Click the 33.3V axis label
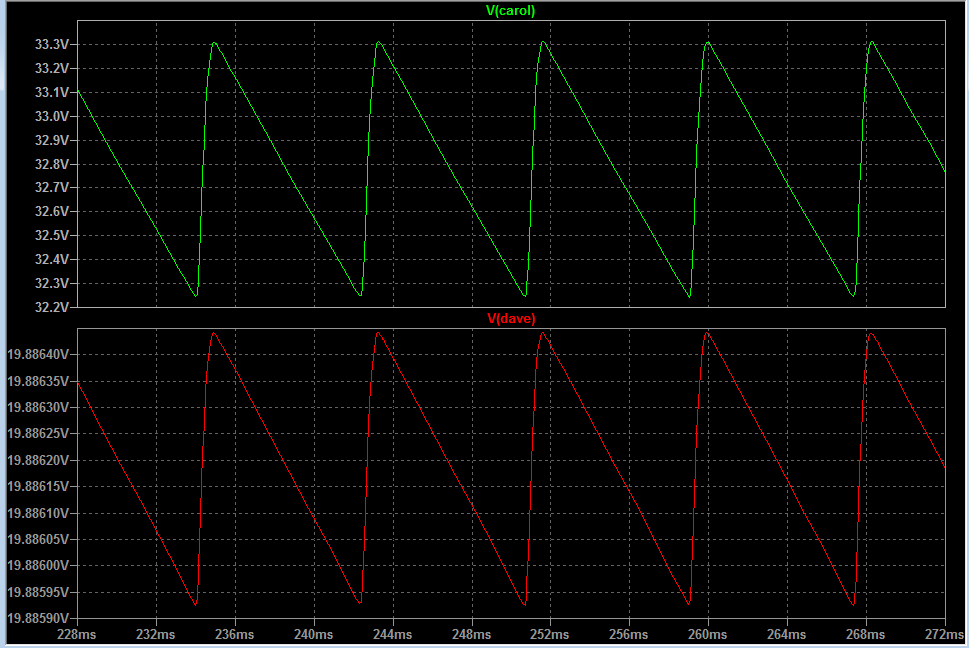Viewport: 969px width, 648px height. (52, 44)
